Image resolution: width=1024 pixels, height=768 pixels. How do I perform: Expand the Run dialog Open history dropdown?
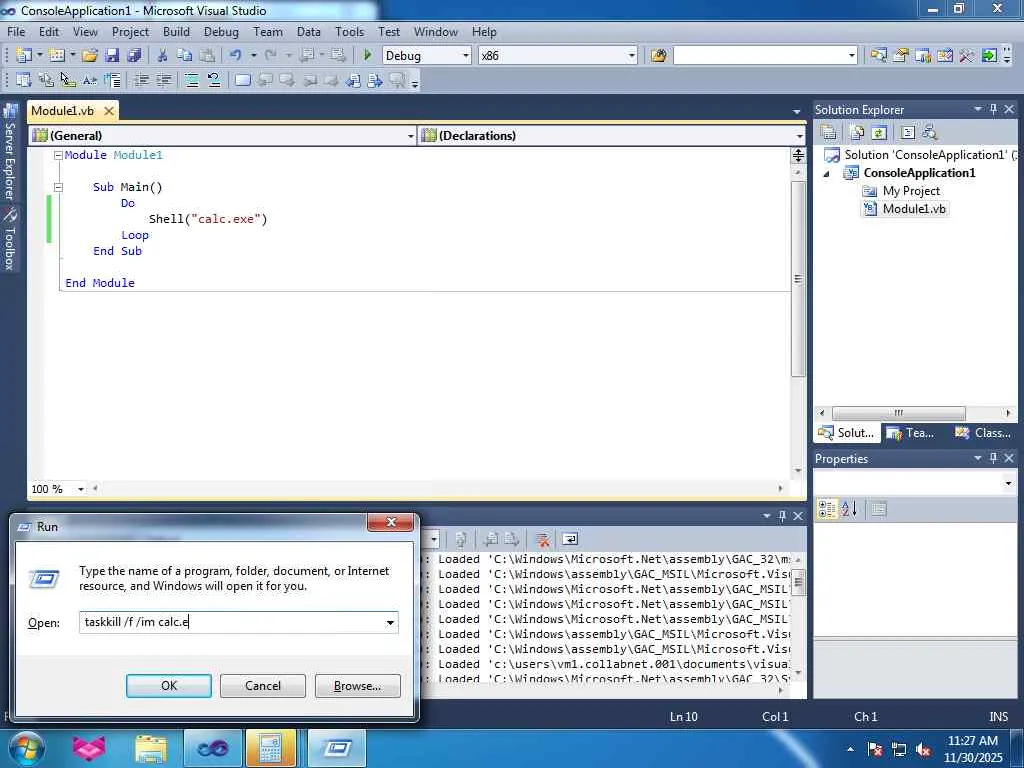click(x=390, y=622)
